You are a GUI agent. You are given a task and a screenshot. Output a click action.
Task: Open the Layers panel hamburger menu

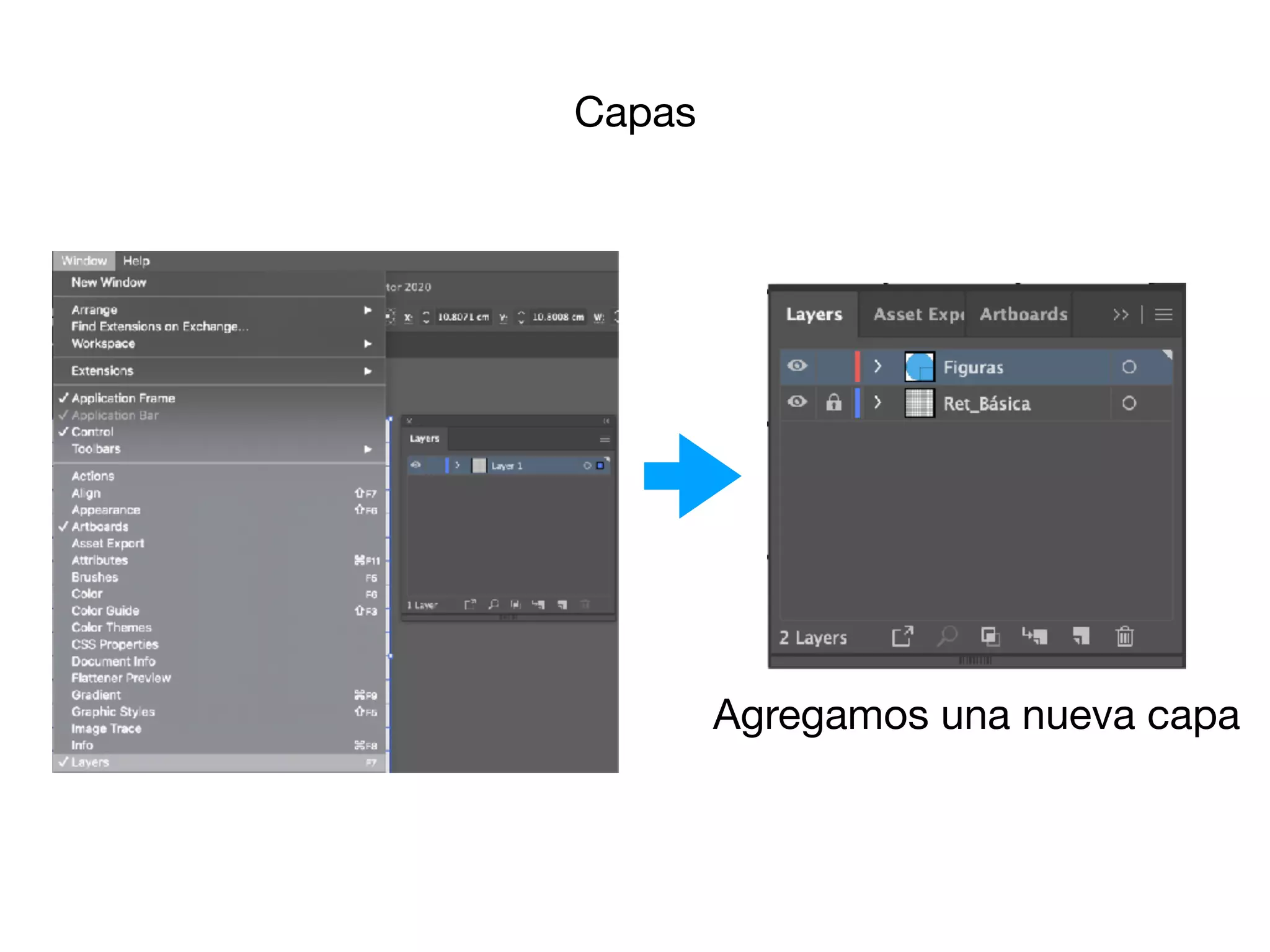tap(1163, 315)
